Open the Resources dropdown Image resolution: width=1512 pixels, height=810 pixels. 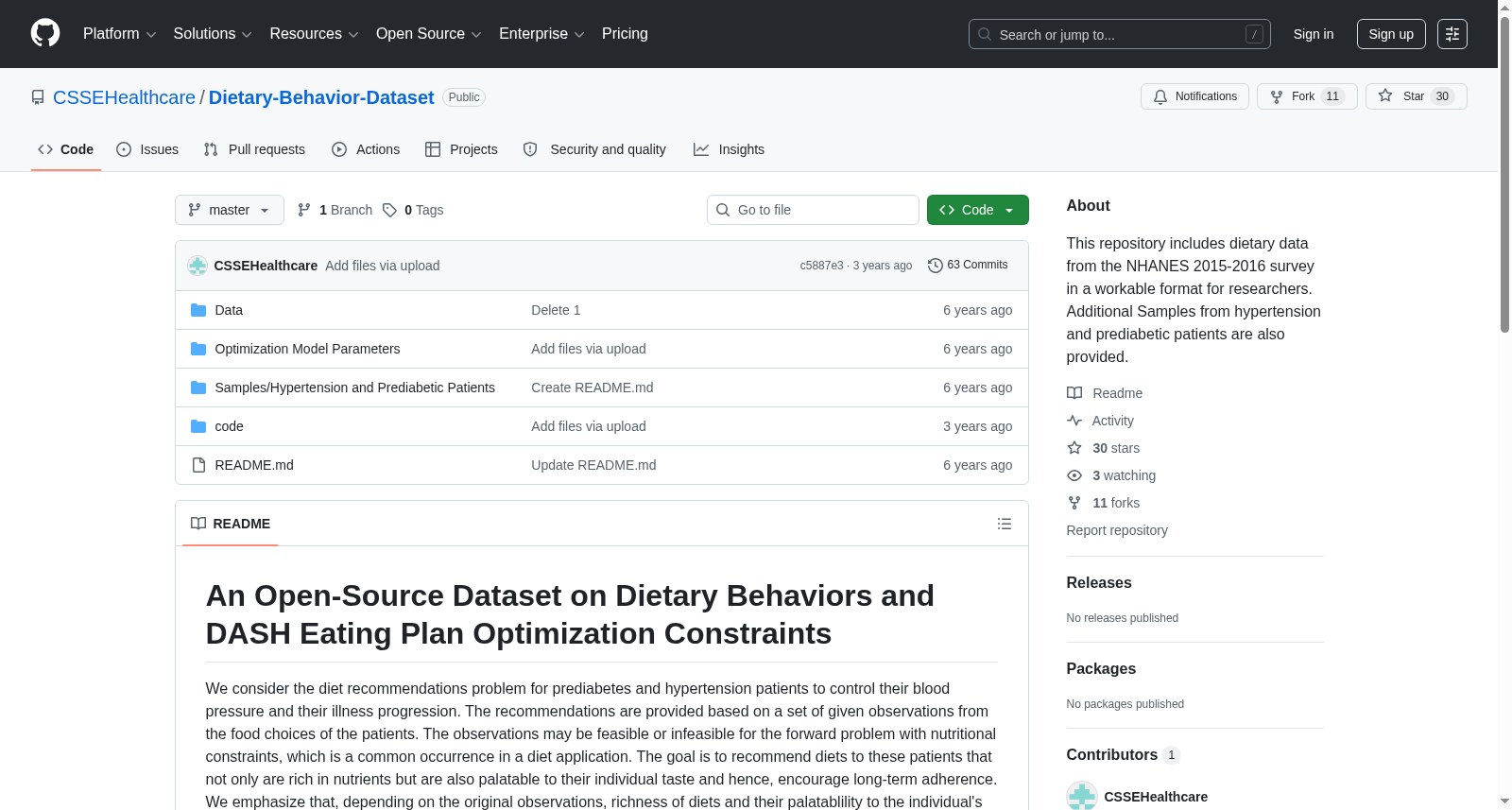(x=314, y=34)
